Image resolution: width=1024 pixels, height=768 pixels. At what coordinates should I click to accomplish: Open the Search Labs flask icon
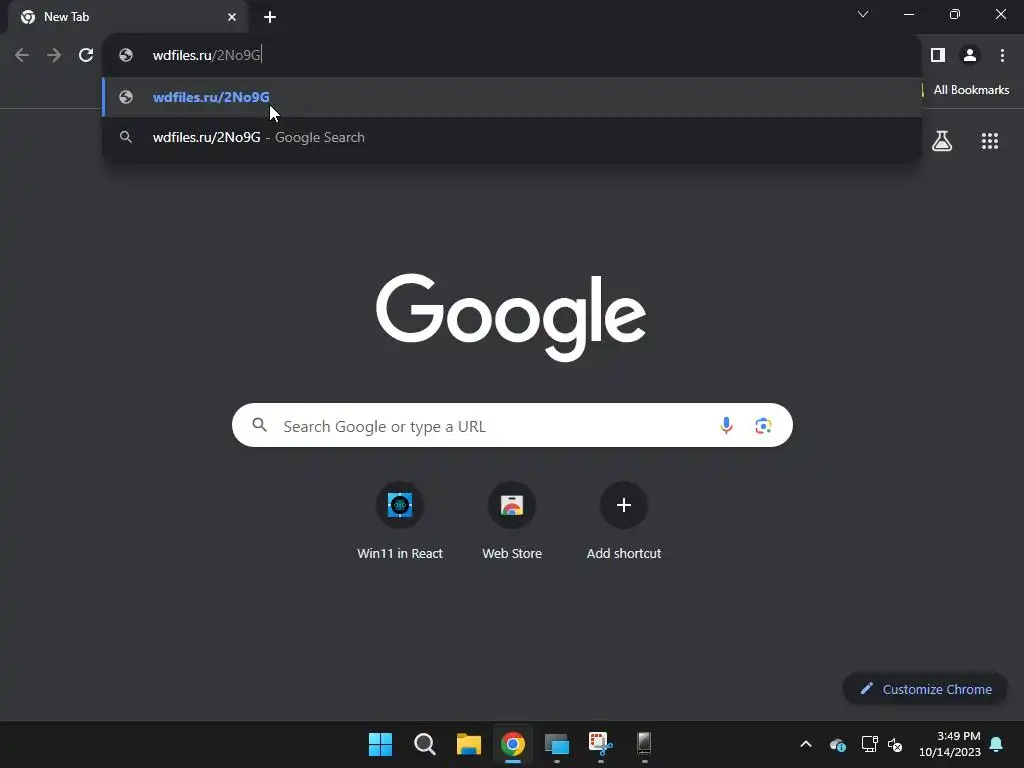coord(942,141)
